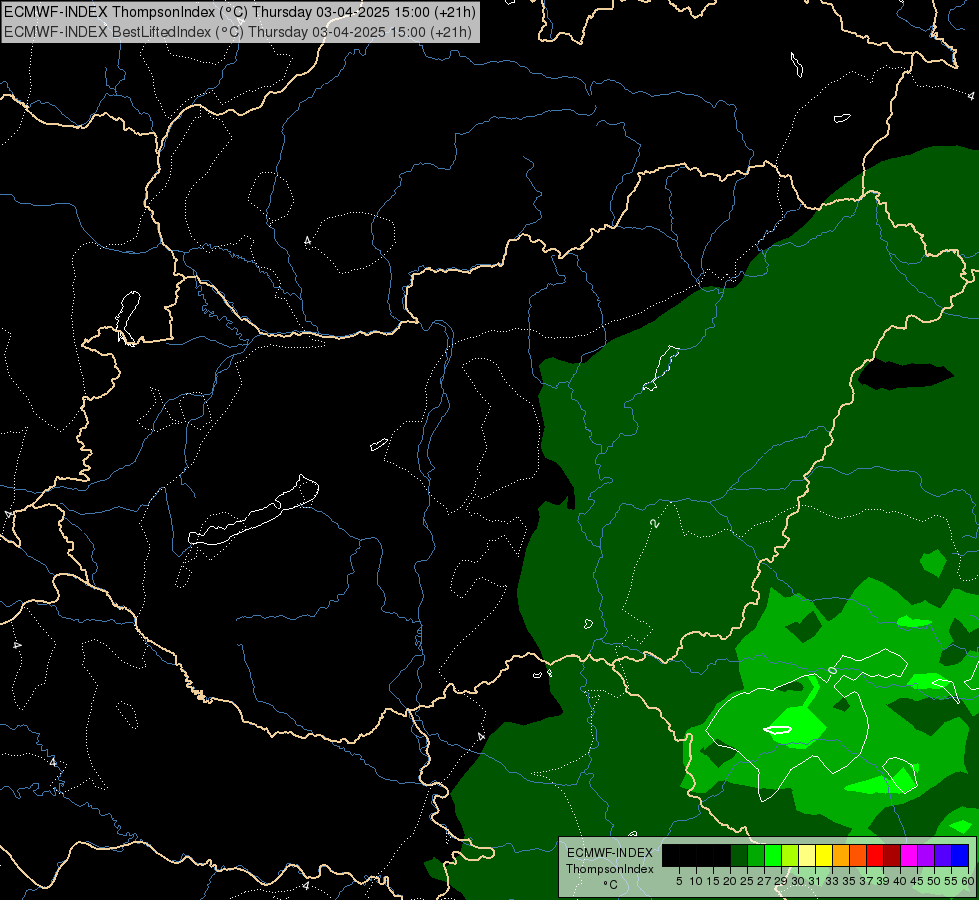Select the ECMWF-INDEX ThompsonIndex header line

tap(240, 11)
